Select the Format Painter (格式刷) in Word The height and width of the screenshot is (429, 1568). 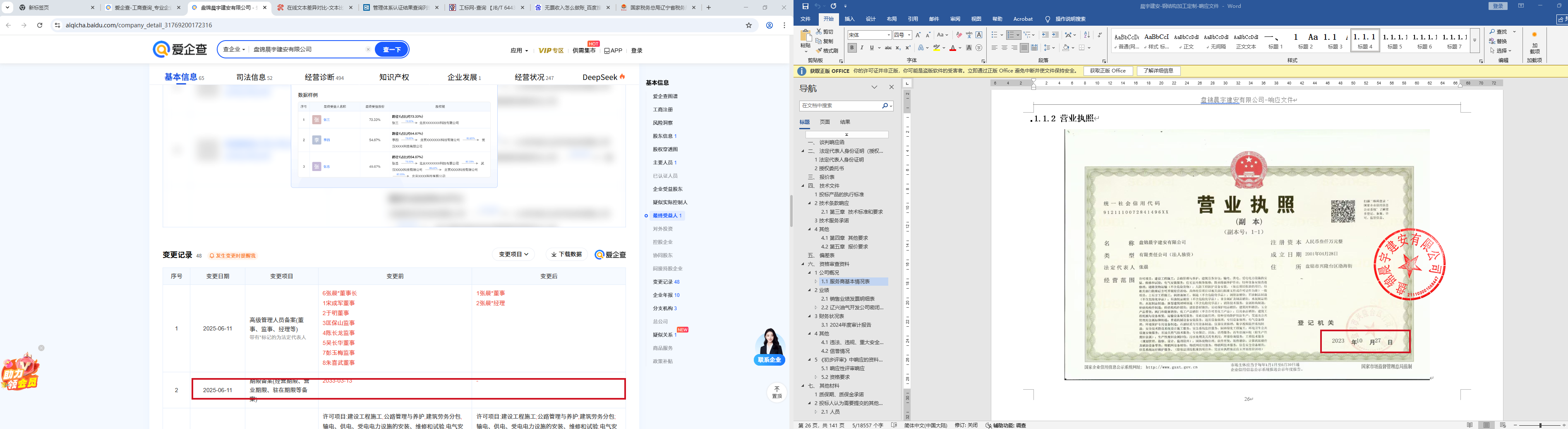pyautogui.click(x=827, y=51)
